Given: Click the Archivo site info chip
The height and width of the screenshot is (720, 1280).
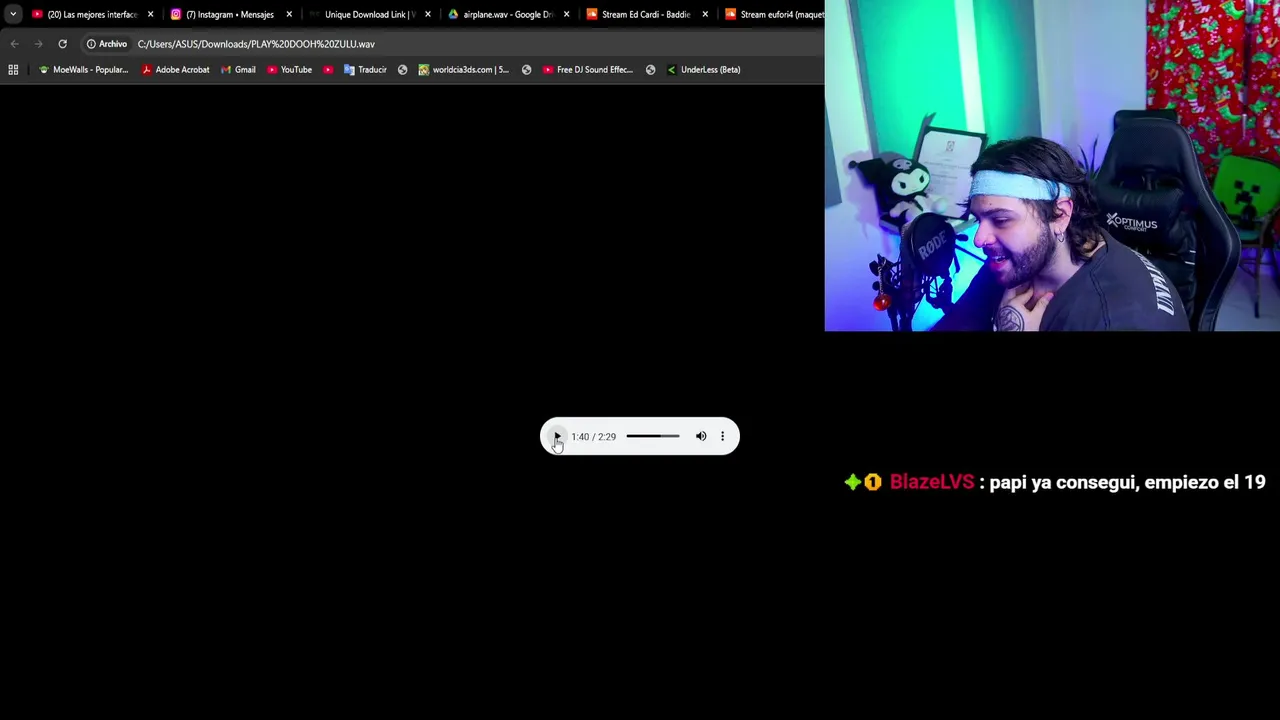Looking at the screenshot, I should click(x=107, y=44).
